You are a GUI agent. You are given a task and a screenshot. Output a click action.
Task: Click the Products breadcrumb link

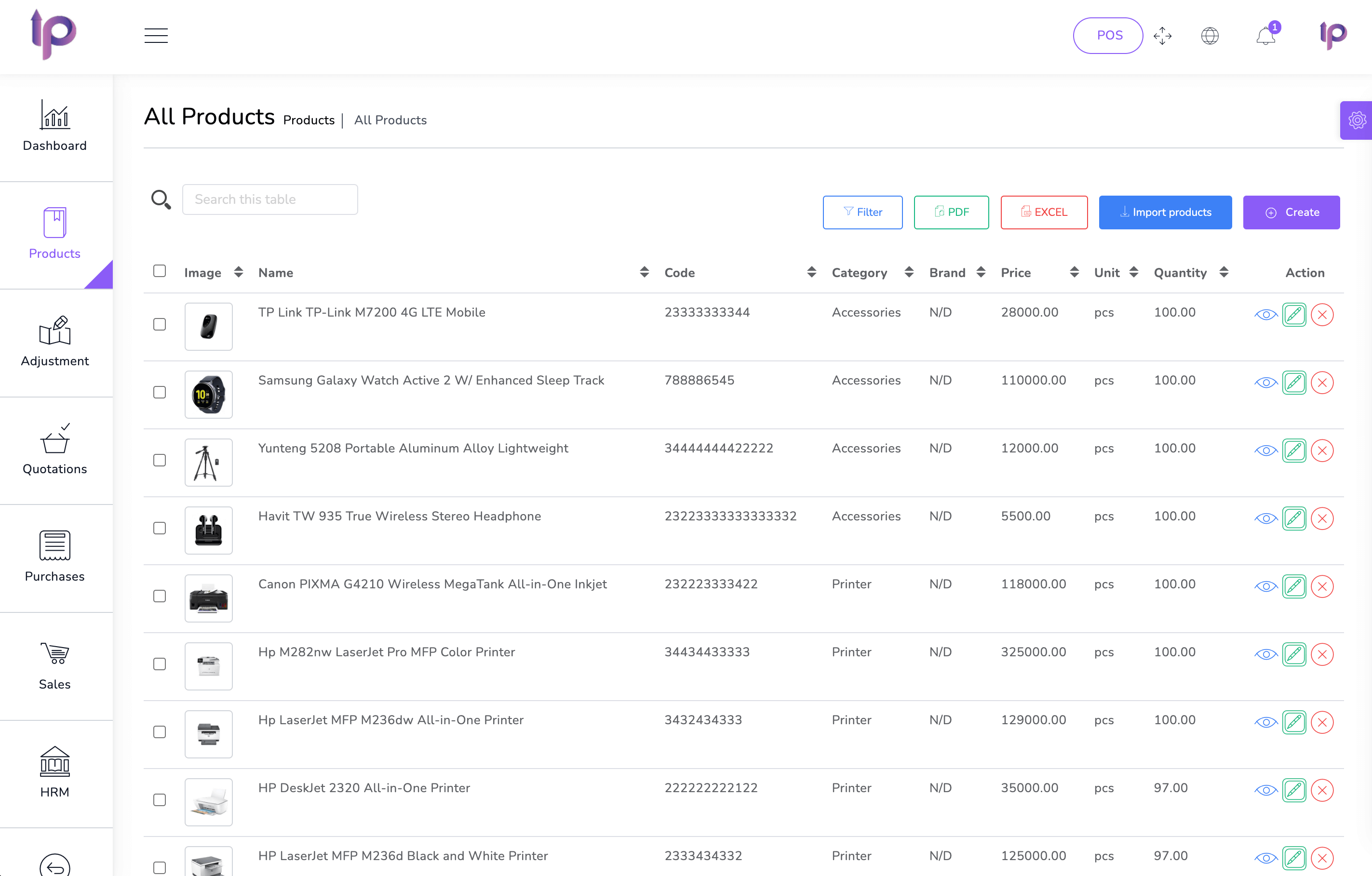click(x=309, y=120)
